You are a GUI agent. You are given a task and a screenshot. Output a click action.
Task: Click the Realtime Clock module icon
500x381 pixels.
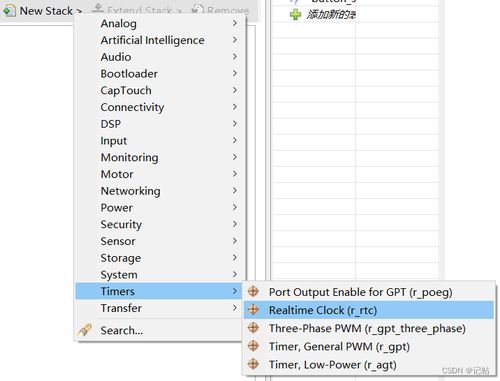click(253, 310)
